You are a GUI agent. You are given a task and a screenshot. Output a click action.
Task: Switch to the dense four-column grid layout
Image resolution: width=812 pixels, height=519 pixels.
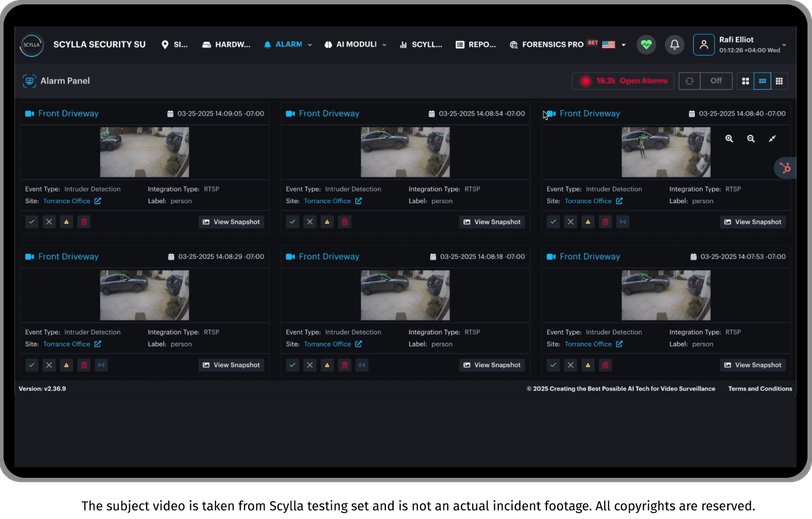(x=779, y=81)
